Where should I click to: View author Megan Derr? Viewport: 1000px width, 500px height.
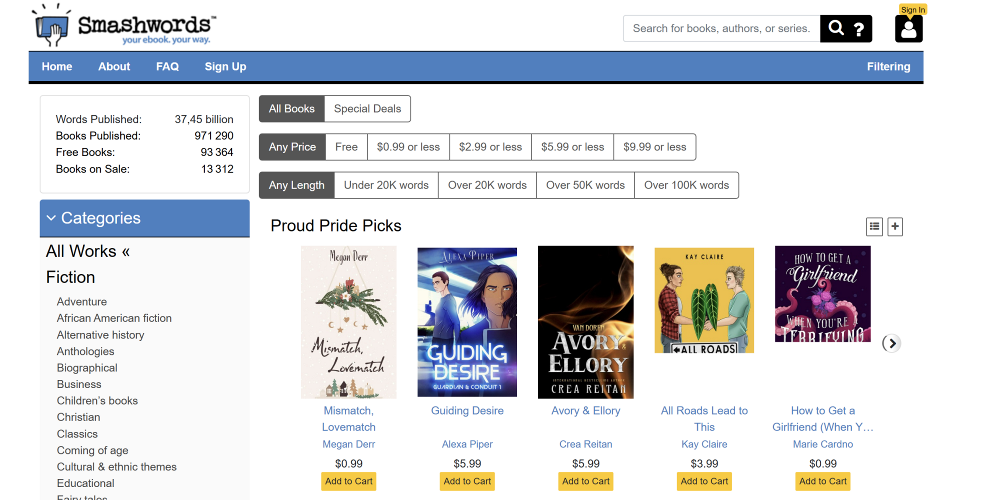(349, 445)
